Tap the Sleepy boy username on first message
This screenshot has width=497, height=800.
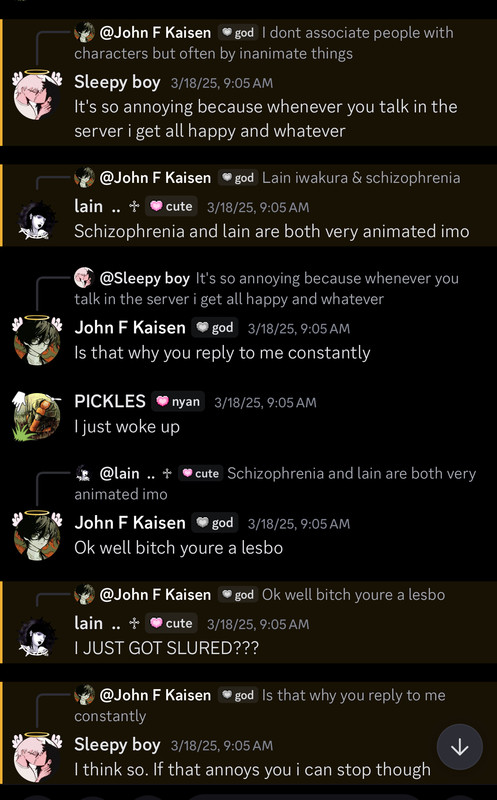click(117, 82)
